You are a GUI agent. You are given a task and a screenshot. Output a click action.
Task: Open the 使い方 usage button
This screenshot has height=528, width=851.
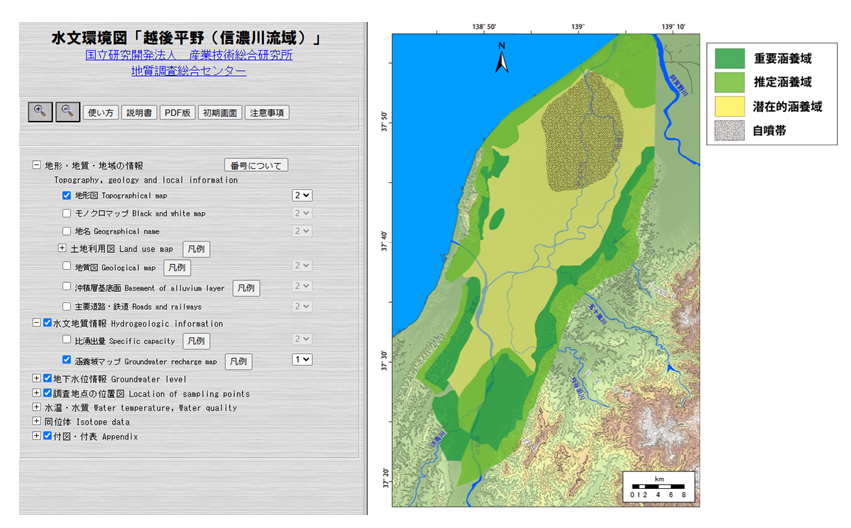click(x=100, y=113)
